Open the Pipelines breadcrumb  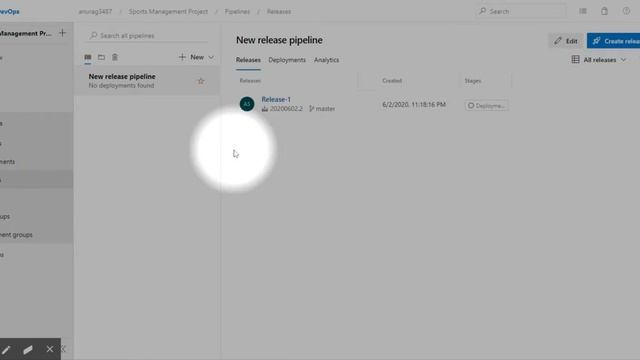(237, 11)
